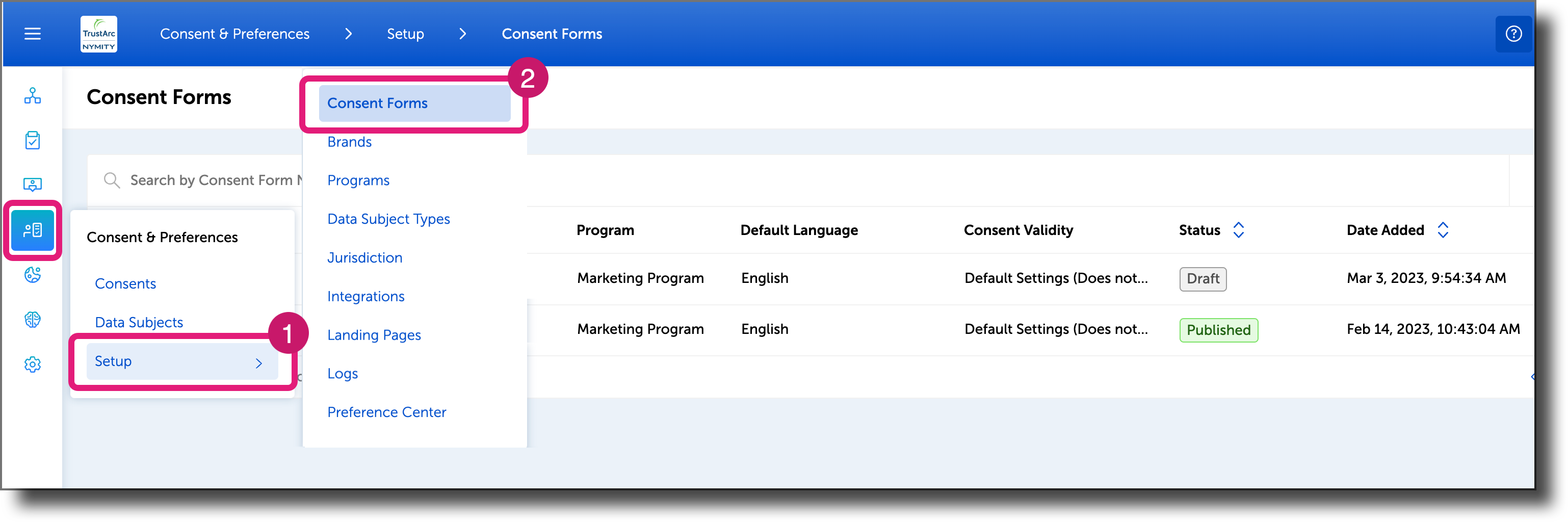Image resolution: width=1568 pixels, height=522 pixels.
Task: Select Brands in Setup submenu
Action: click(x=349, y=142)
